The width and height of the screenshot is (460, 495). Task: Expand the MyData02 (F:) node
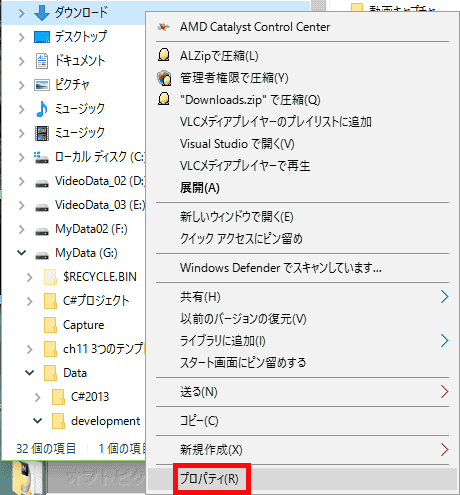tap(22, 229)
